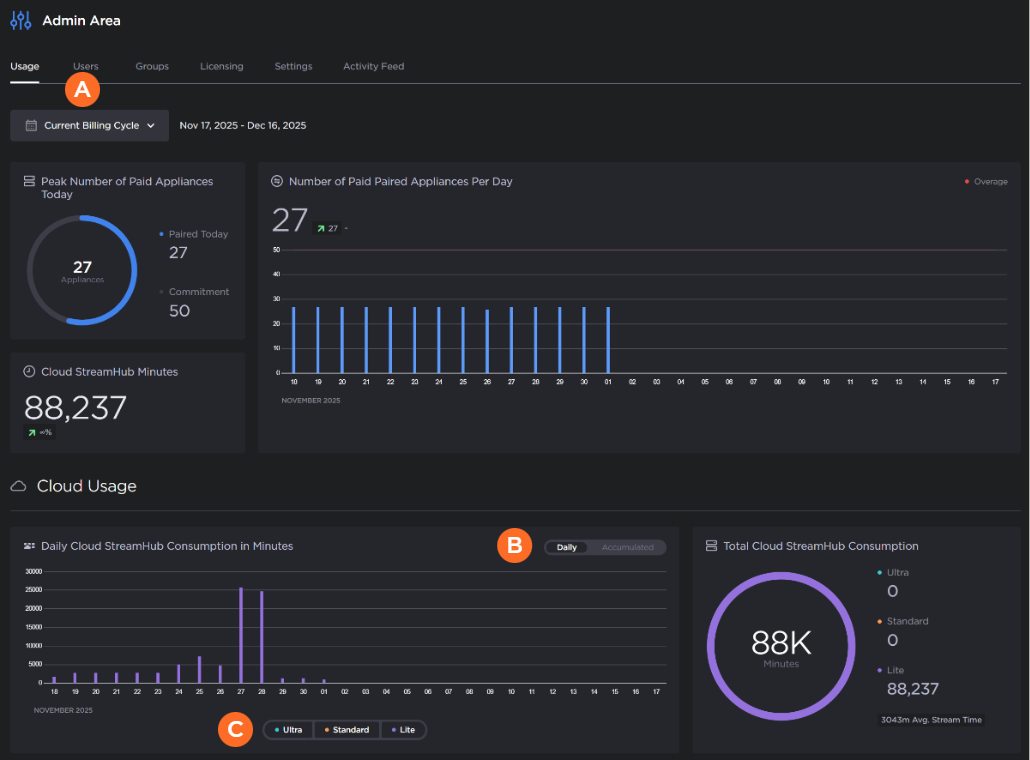
Task: Go to the Activity Feed tab
Action: [373, 67]
